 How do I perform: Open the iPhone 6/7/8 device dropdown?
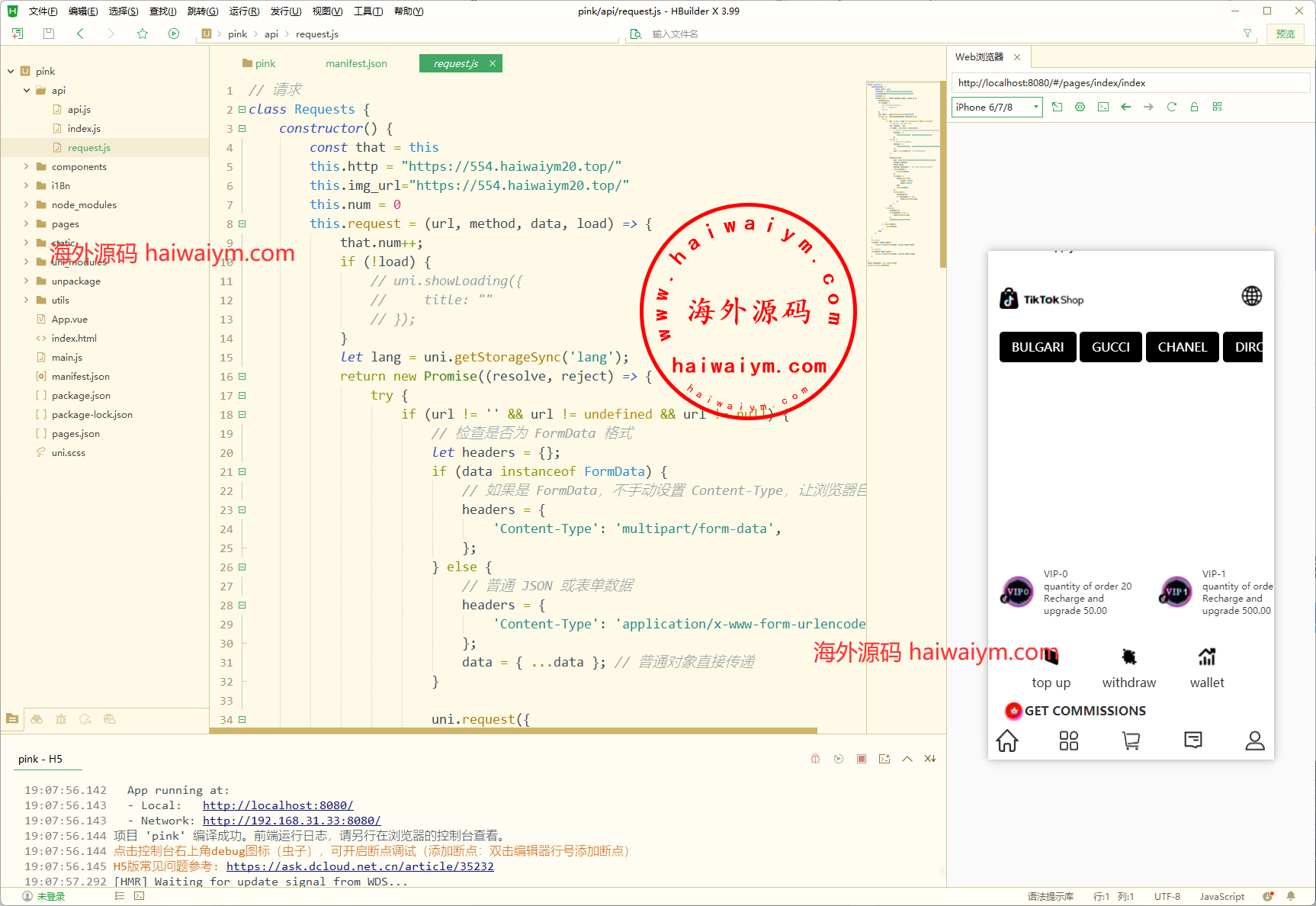[x=997, y=108]
